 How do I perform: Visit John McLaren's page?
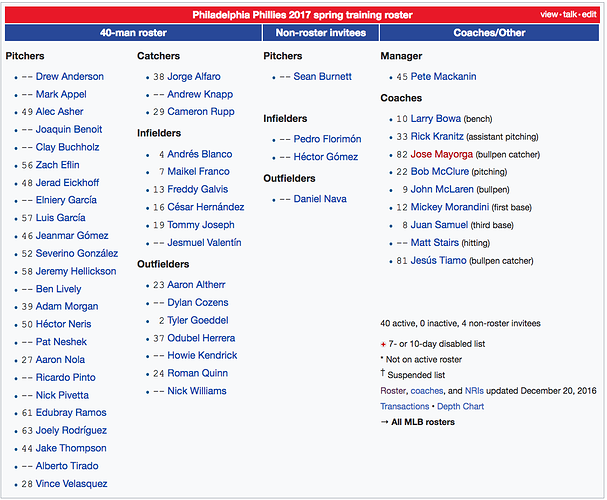pyautogui.click(x=442, y=190)
